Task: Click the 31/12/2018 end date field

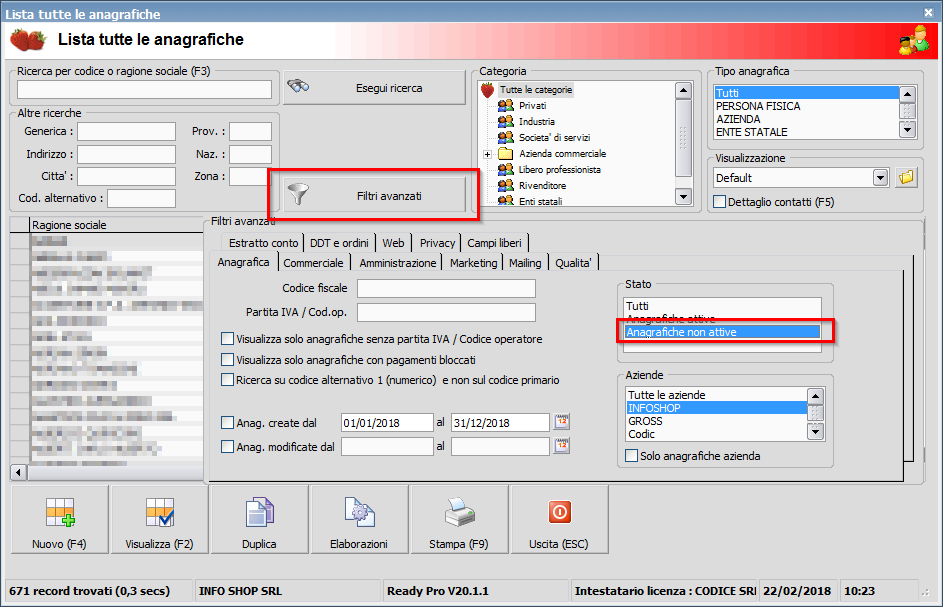Action: 500,422
